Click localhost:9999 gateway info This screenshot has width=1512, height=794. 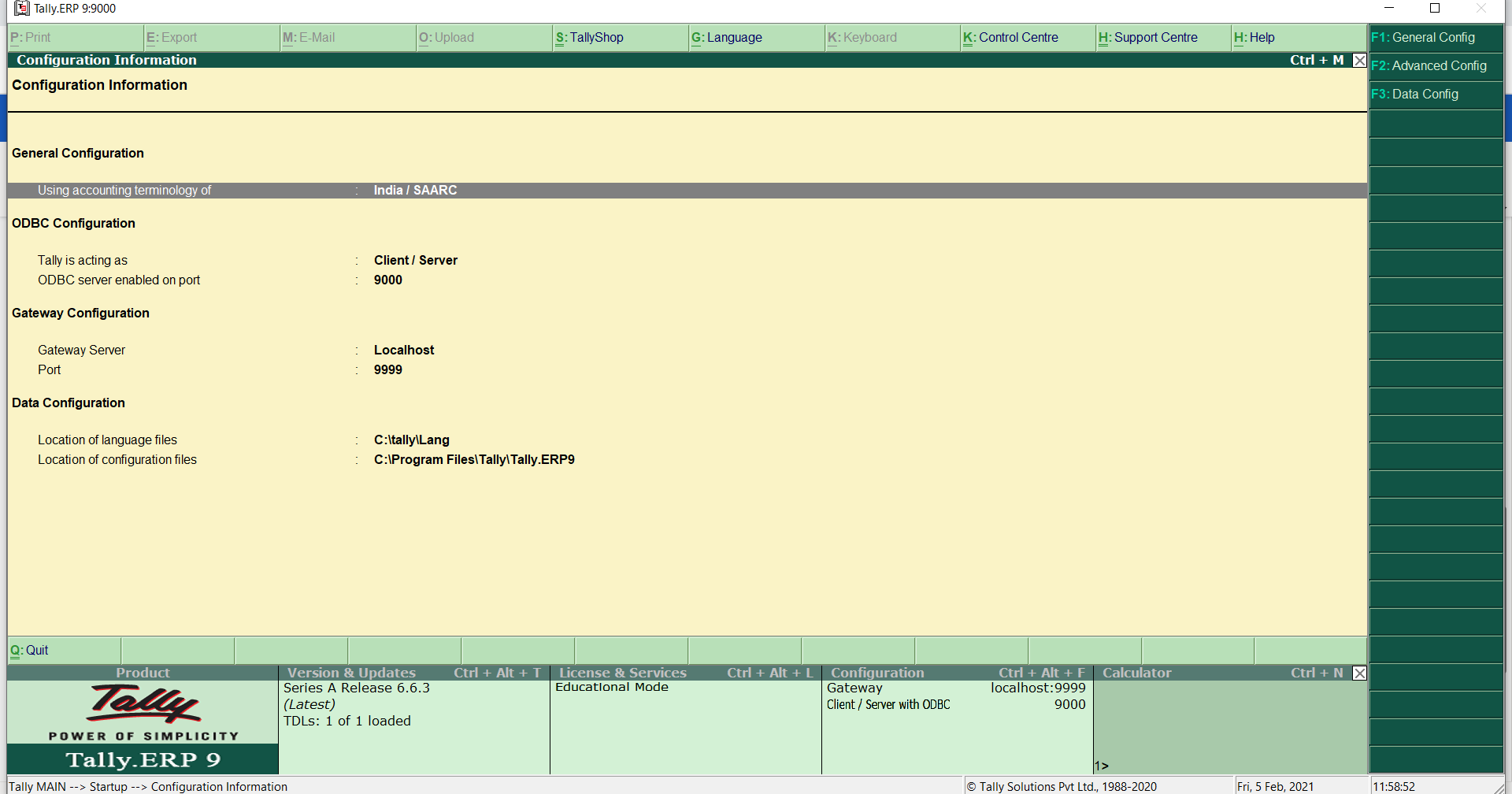1038,688
